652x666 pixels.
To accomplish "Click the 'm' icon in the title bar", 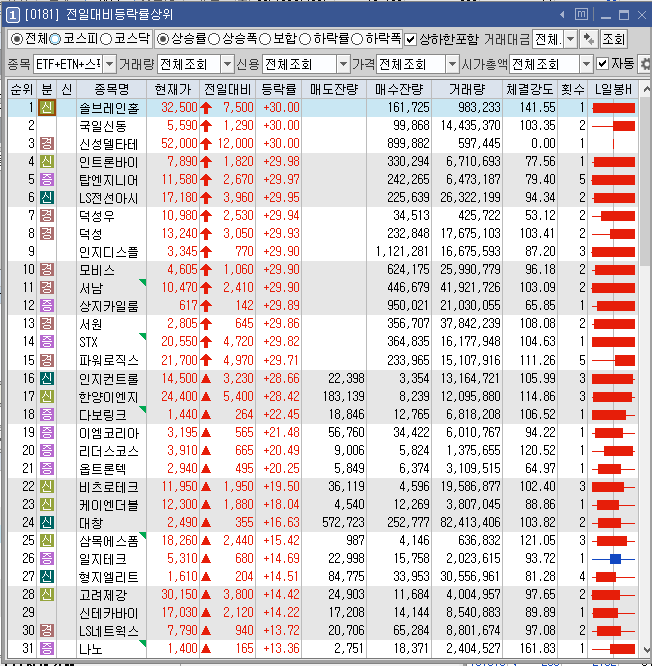I will point(581,15).
